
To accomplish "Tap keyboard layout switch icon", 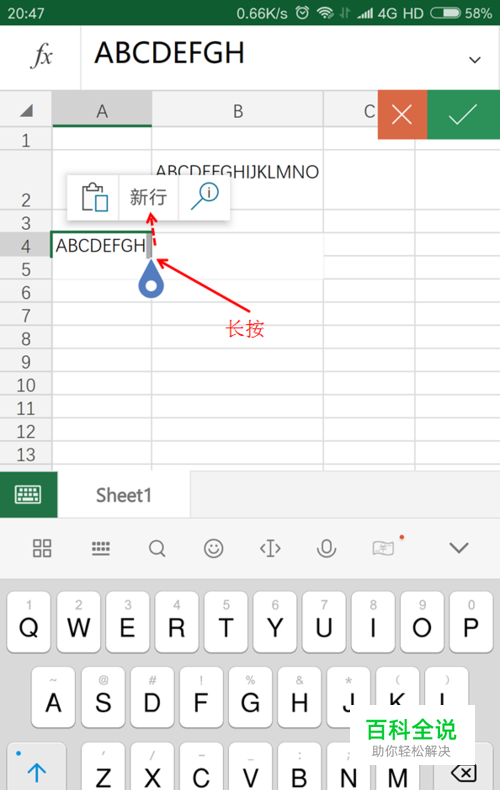I will (101, 548).
